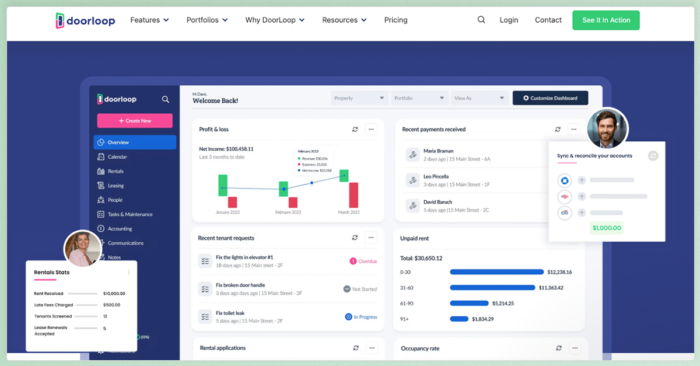The image size is (700, 366).
Task: Click the Late Fees Charged row
Action: click(x=77, y=305)
